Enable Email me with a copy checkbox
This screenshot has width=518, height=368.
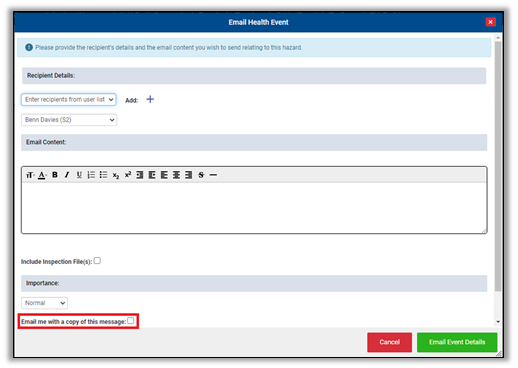(x=131, y=321)
